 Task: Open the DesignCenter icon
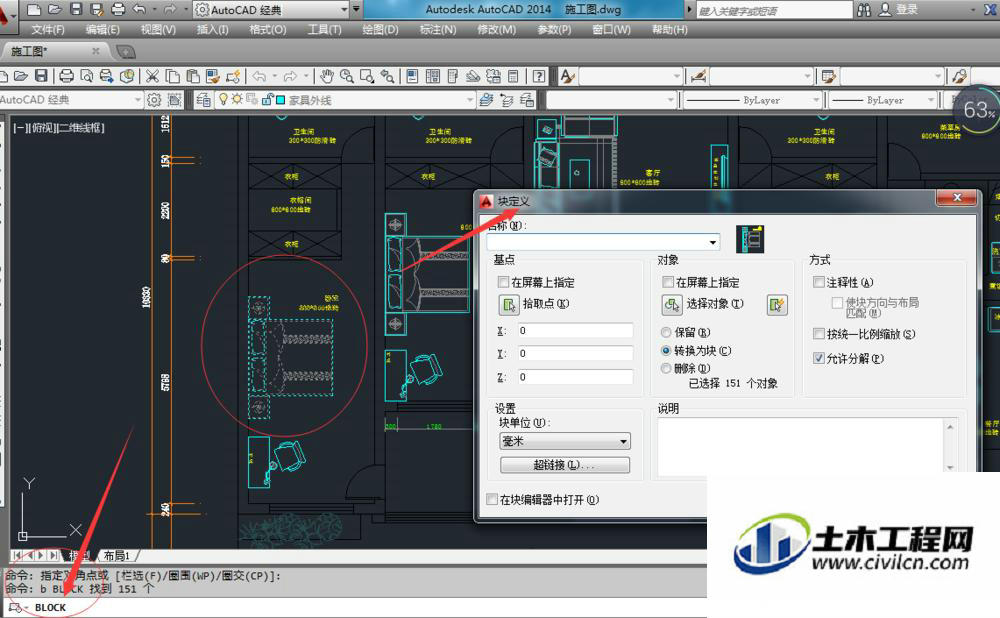pos(432,77)
